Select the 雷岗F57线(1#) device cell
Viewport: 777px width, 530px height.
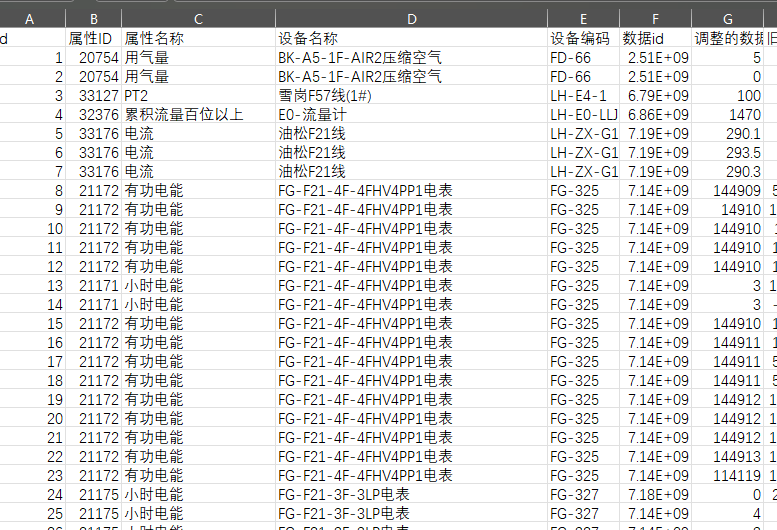tap(323, 96)
